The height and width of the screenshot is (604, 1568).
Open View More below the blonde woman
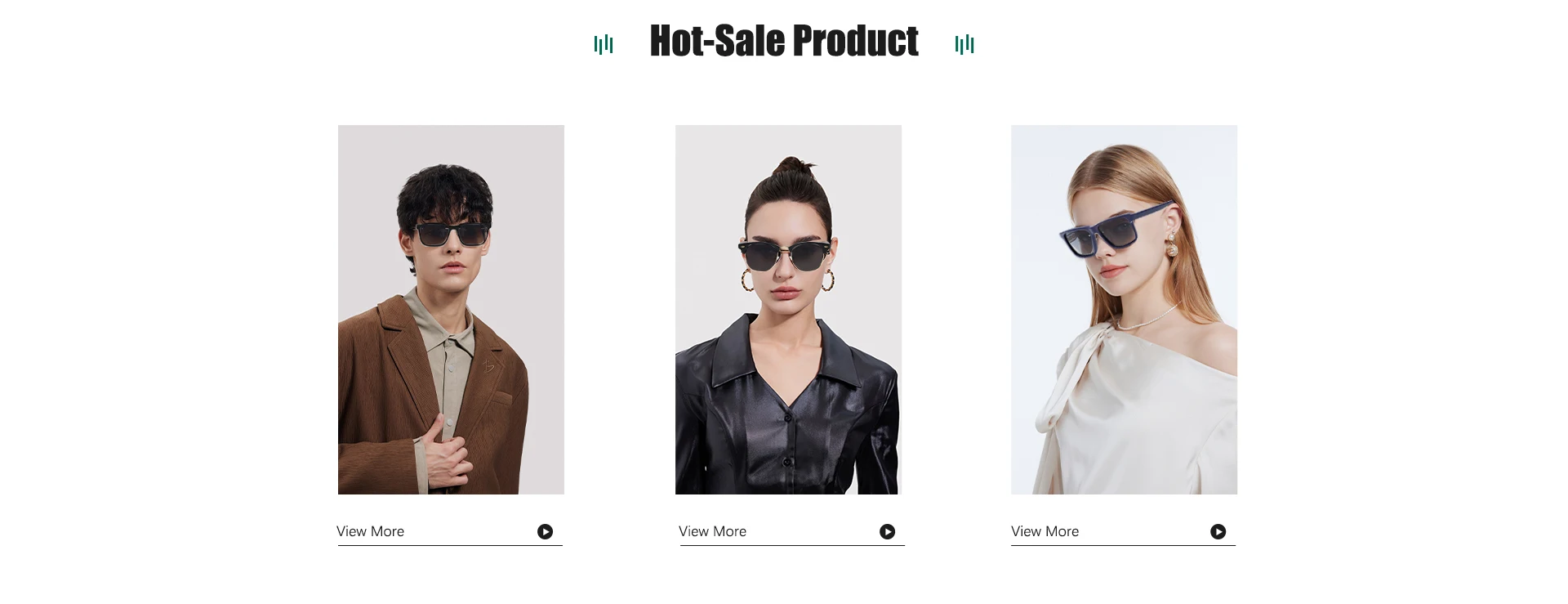tap(1045, 531)
